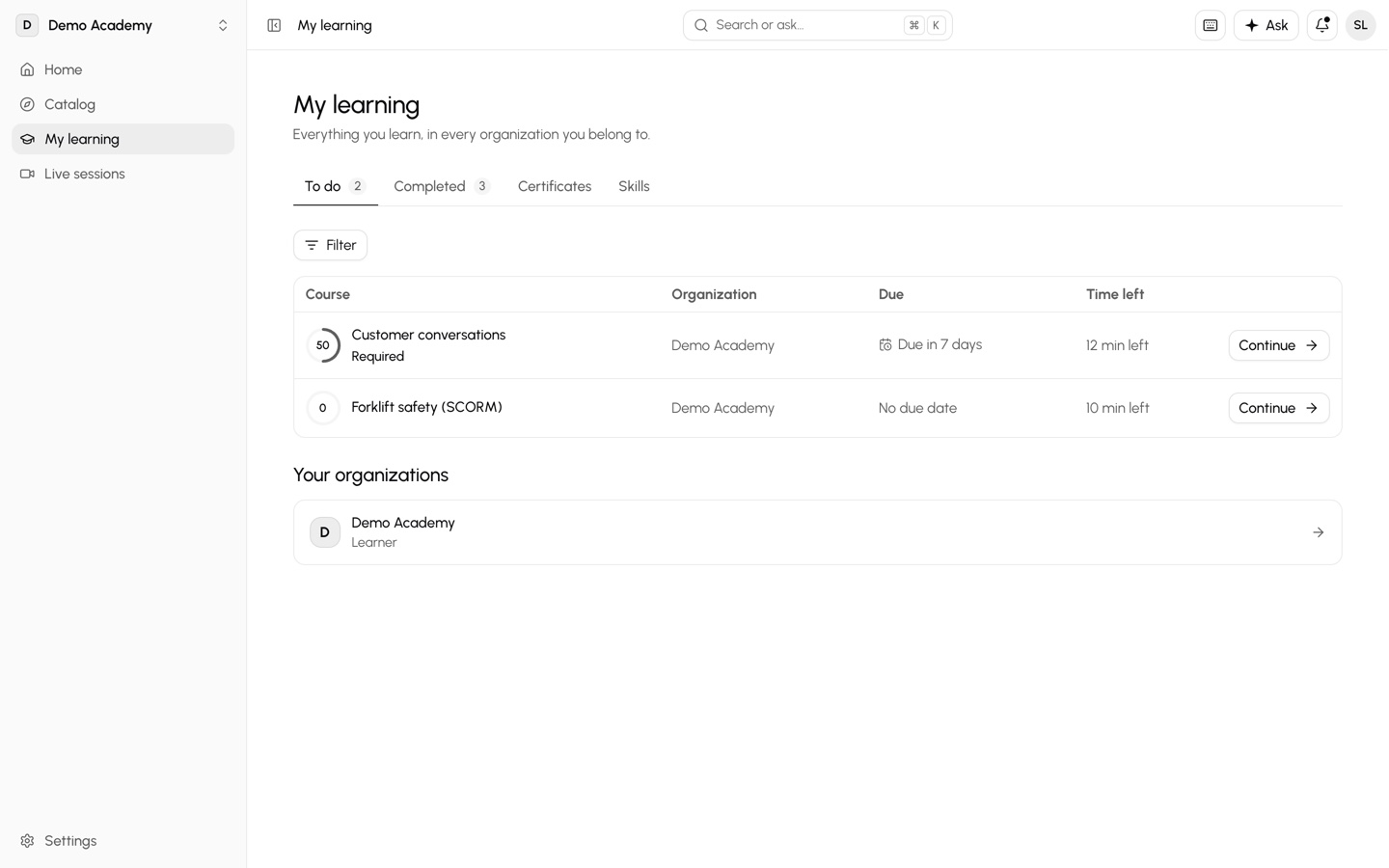Click the Course column header
This screenshot has height=868, width=1389.
[328, 294]
